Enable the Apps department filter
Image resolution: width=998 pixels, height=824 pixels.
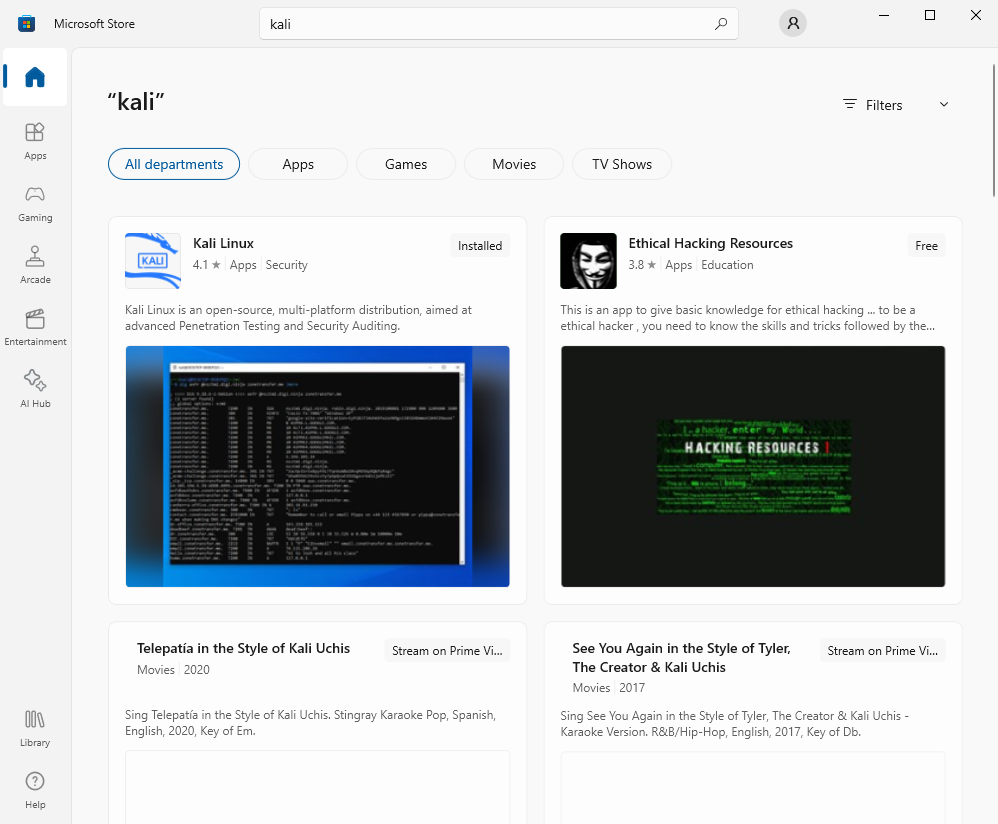297,163
